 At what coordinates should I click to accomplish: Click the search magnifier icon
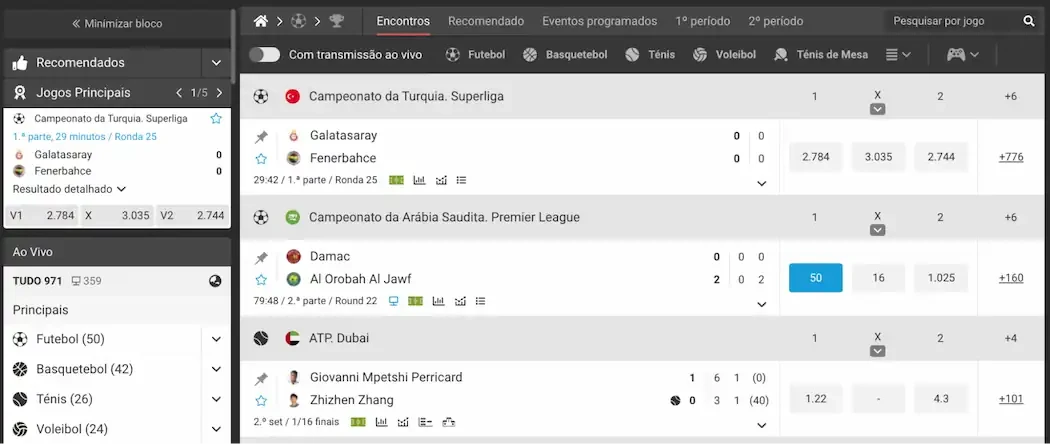point(1029,21)
